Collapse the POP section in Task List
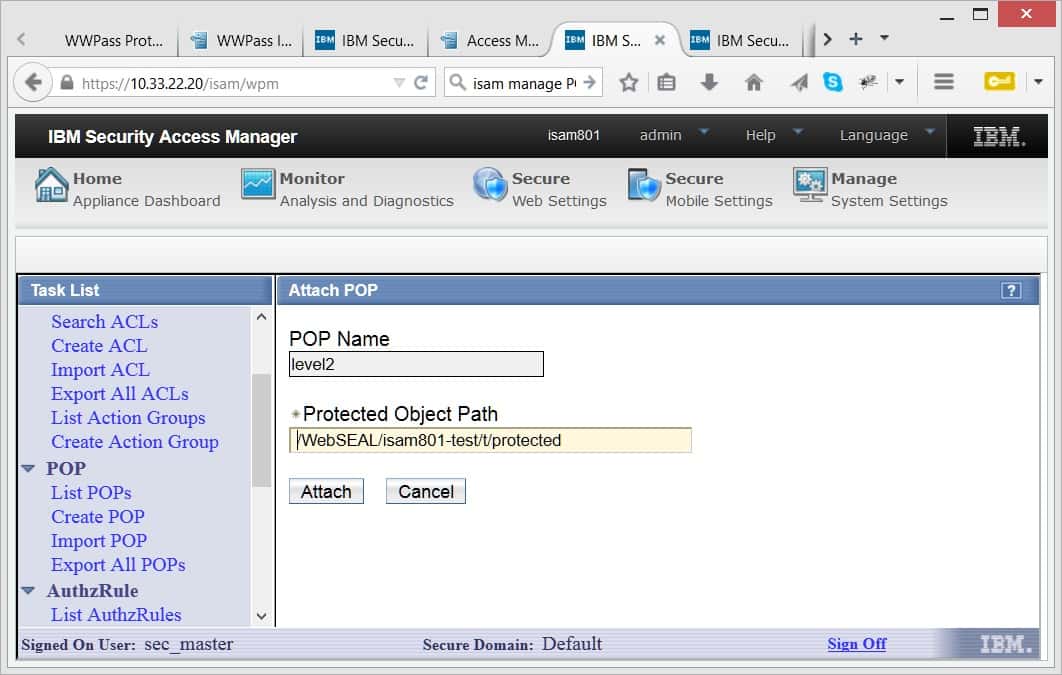 click(x=28, y=468)
